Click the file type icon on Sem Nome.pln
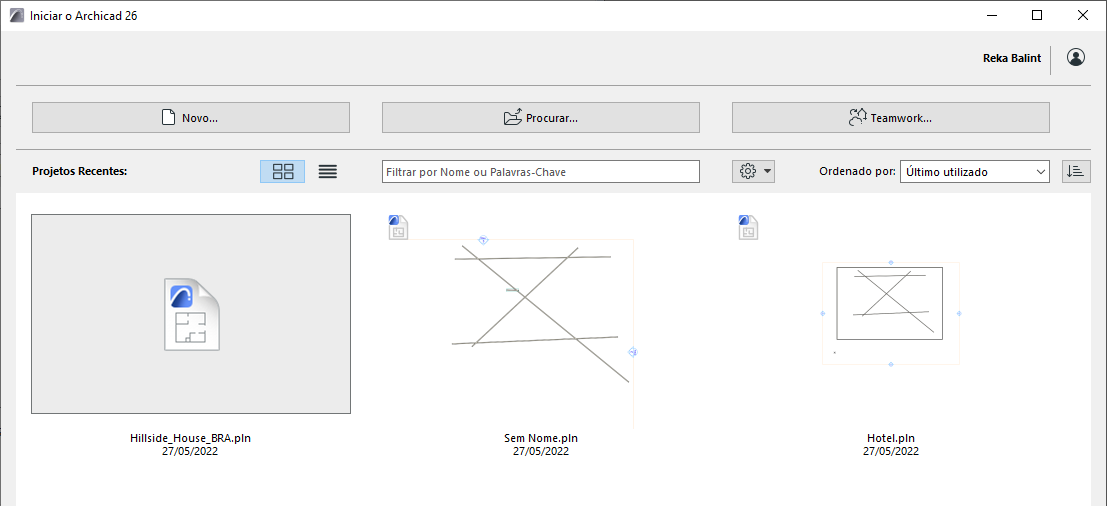Screen dimensions: 1107x506 [x=398, y=227]
